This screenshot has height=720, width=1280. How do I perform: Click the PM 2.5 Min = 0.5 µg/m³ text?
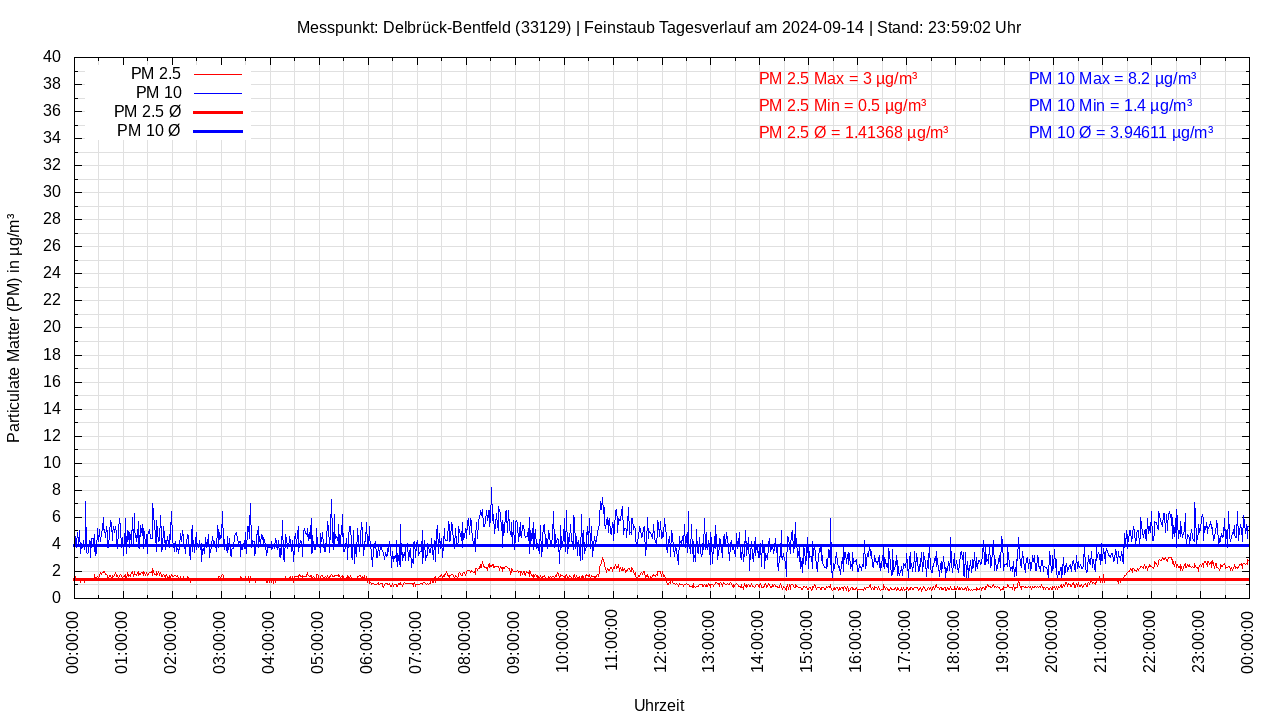point(842,105)
